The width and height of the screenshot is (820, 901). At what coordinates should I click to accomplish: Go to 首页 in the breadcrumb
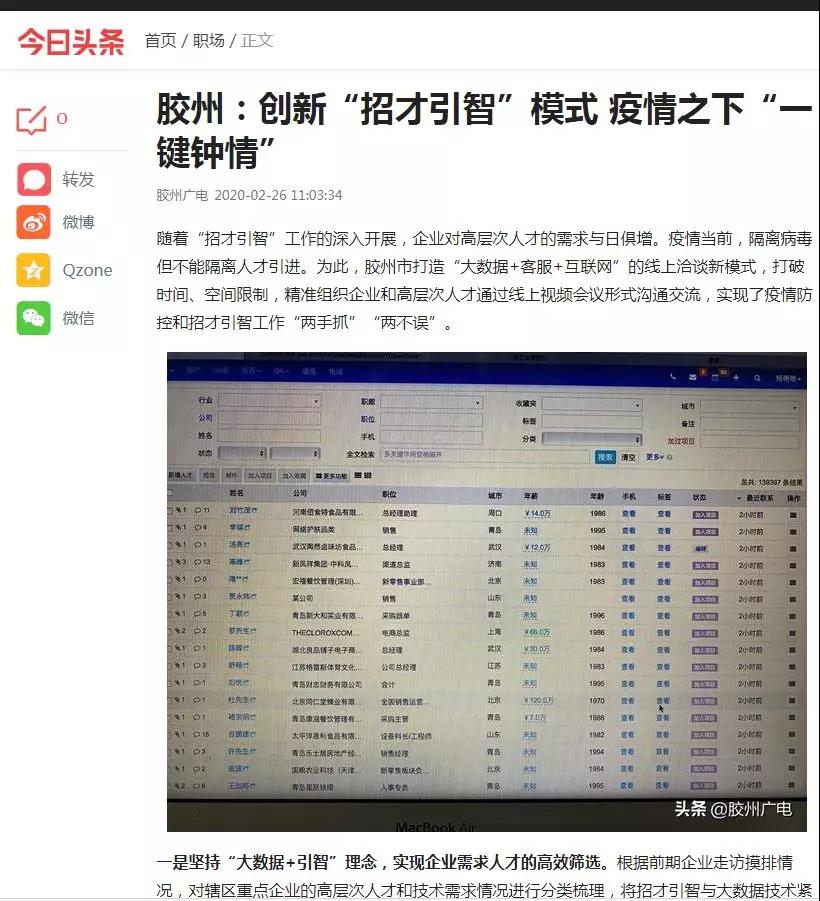[160, 41]
